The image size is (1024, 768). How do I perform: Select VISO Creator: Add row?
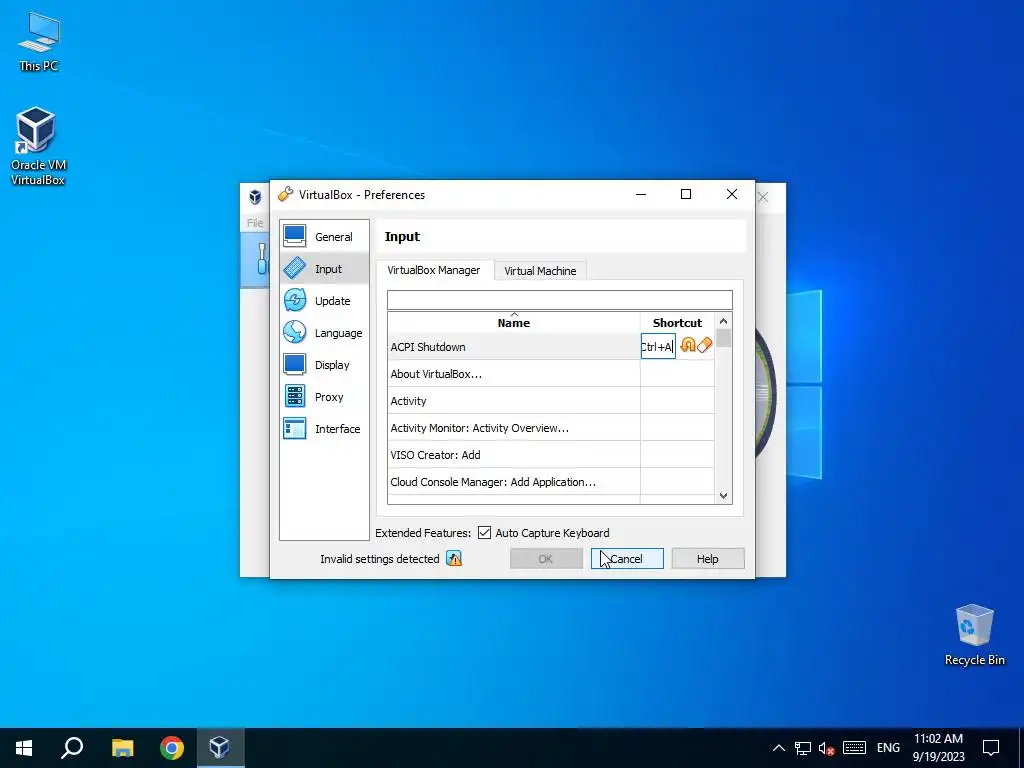point(551,455)
